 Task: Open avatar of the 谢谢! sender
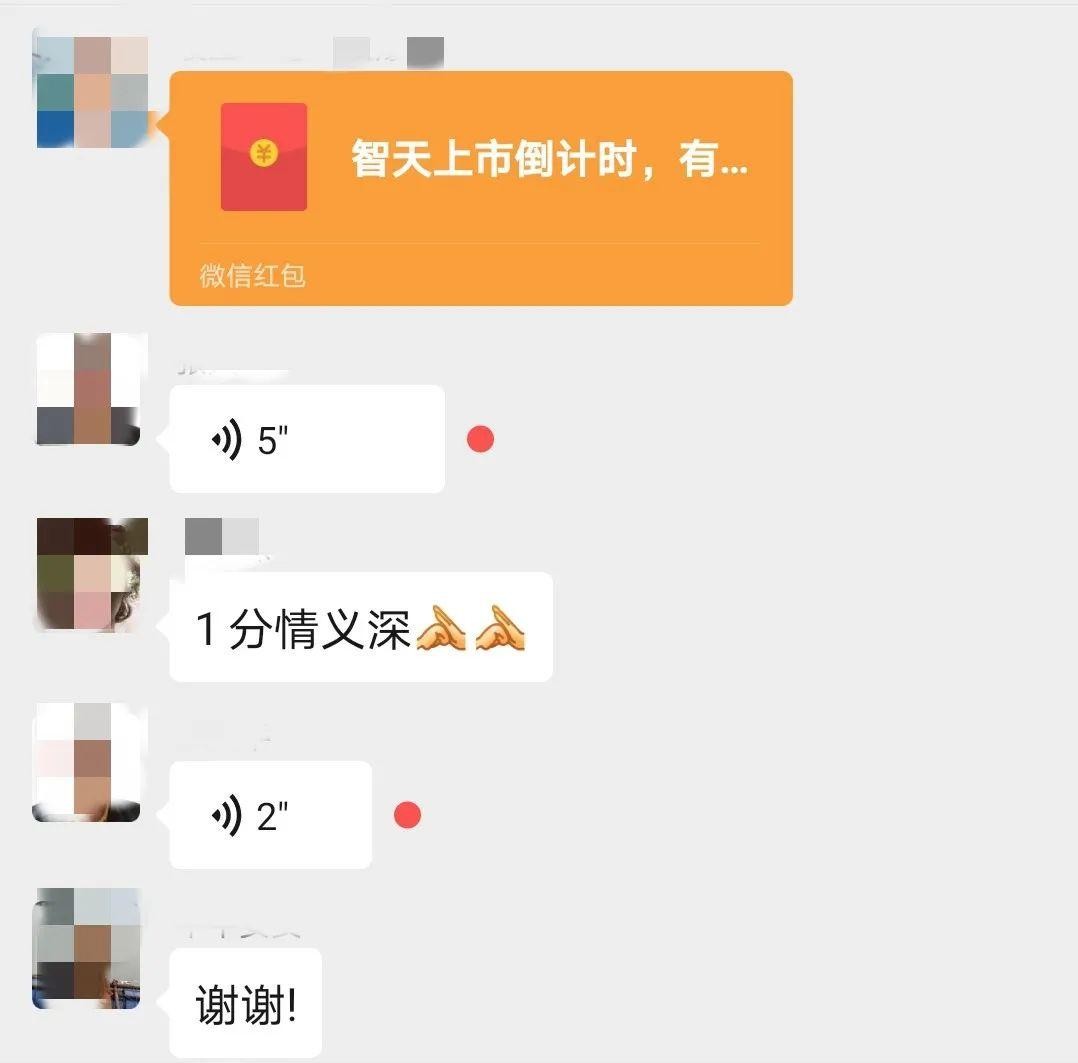[87, 948]
